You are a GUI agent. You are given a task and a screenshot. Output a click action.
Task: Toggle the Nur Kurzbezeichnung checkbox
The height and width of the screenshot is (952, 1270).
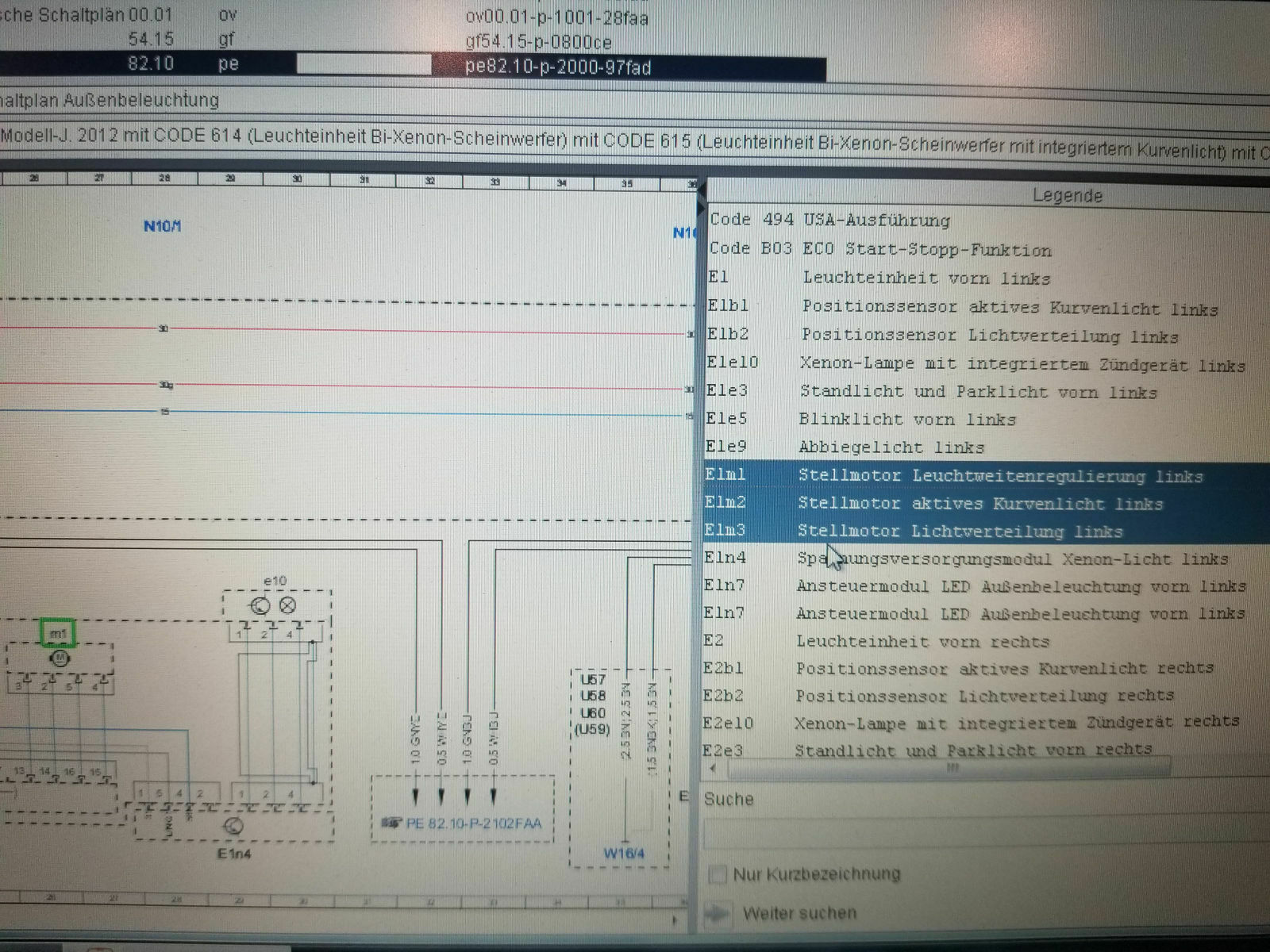[718, 874]
